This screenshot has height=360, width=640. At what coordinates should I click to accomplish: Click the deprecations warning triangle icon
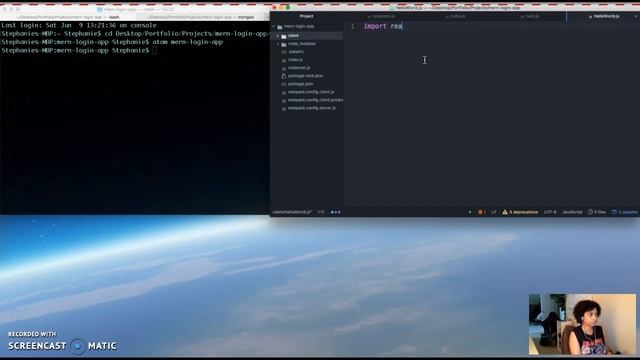coord(505,212)
